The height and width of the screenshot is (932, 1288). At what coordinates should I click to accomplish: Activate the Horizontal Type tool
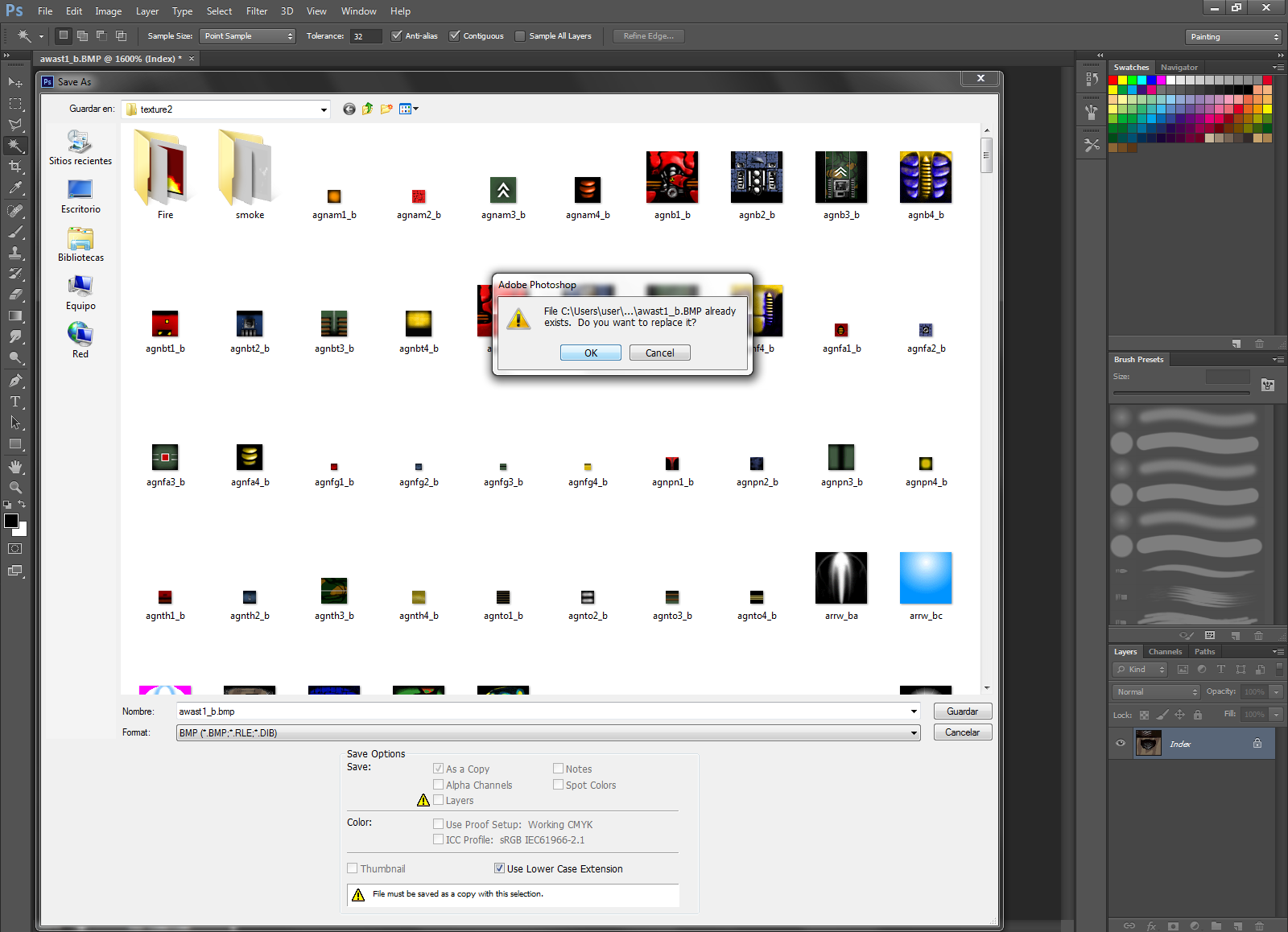coord(15,402)
